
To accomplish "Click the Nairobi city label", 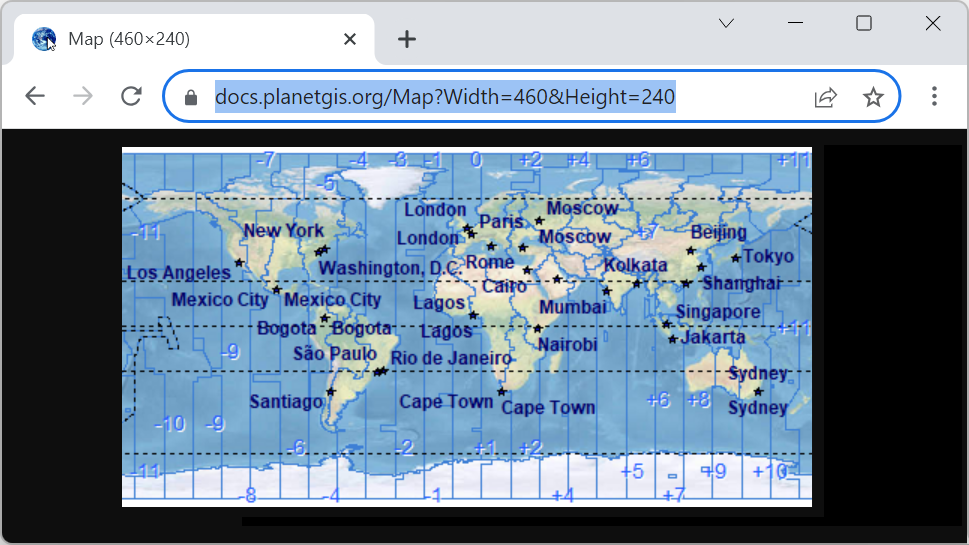I will point(567,345).
